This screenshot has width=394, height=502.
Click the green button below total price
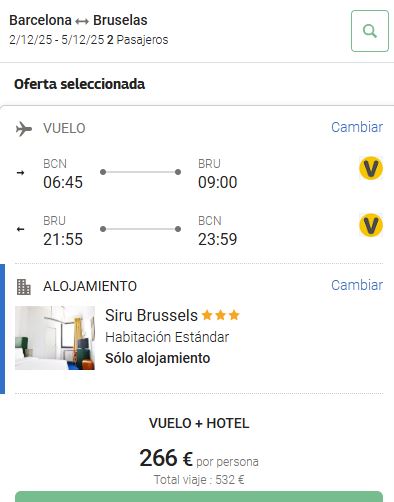tap(199, 496)
